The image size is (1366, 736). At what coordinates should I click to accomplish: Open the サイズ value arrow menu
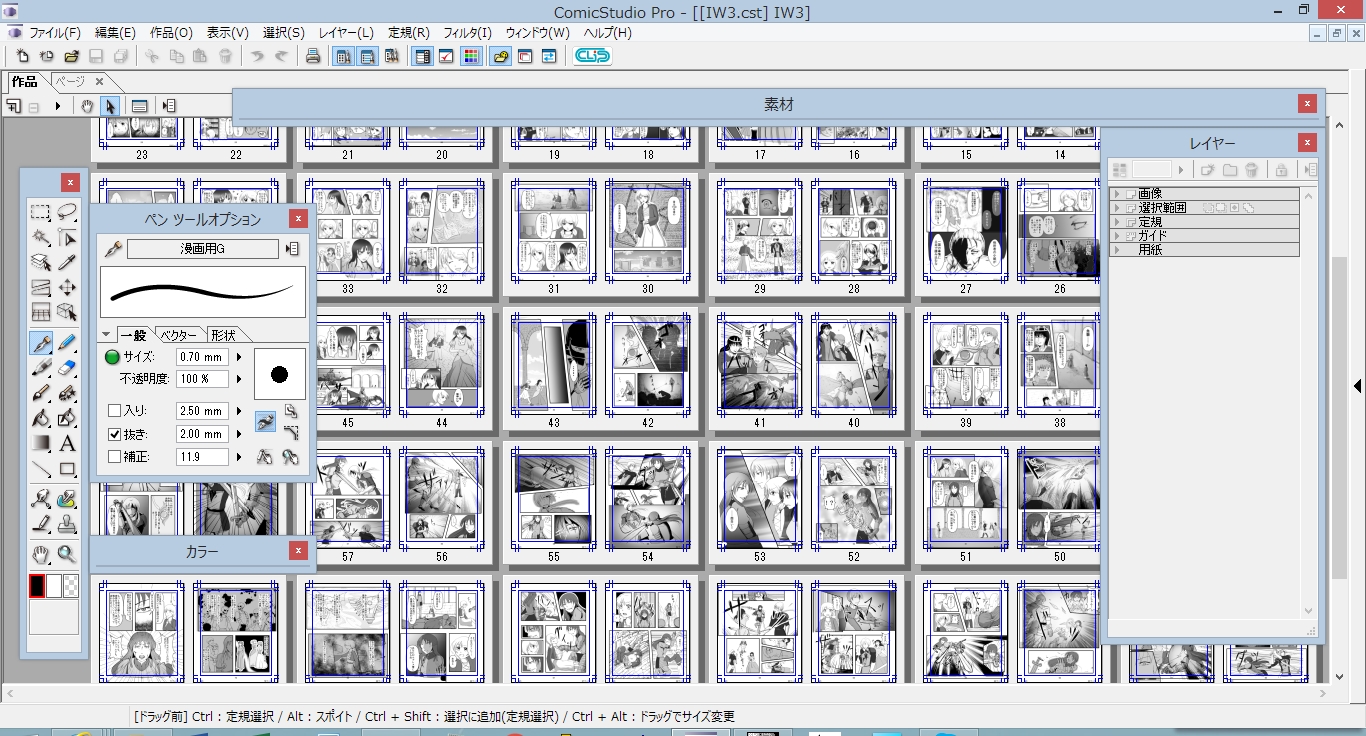pos(239,357)
